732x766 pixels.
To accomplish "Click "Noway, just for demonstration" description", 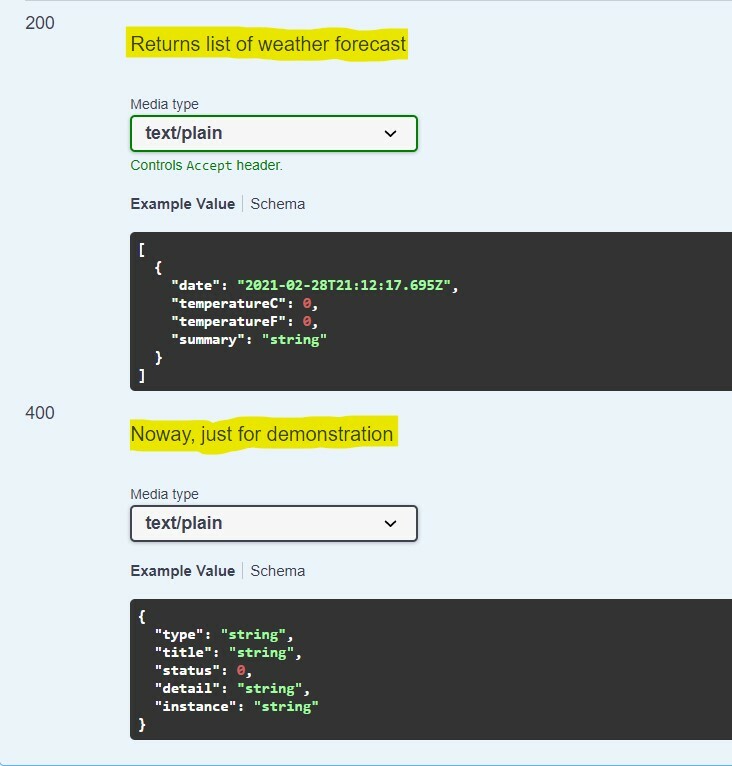I will pos(262,434).
